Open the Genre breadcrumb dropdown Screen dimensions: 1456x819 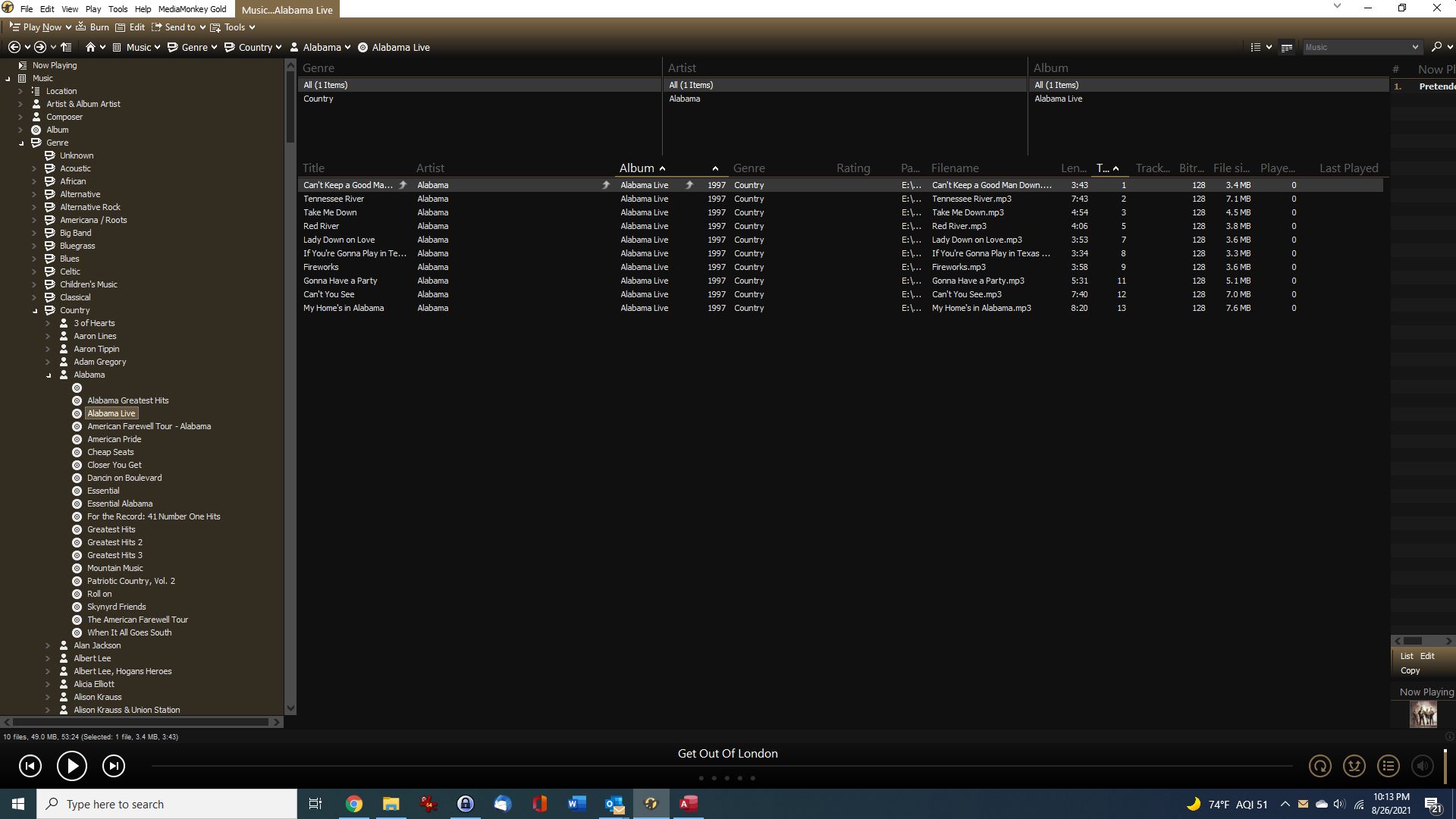pyautogui.click(x=214, y=47)
